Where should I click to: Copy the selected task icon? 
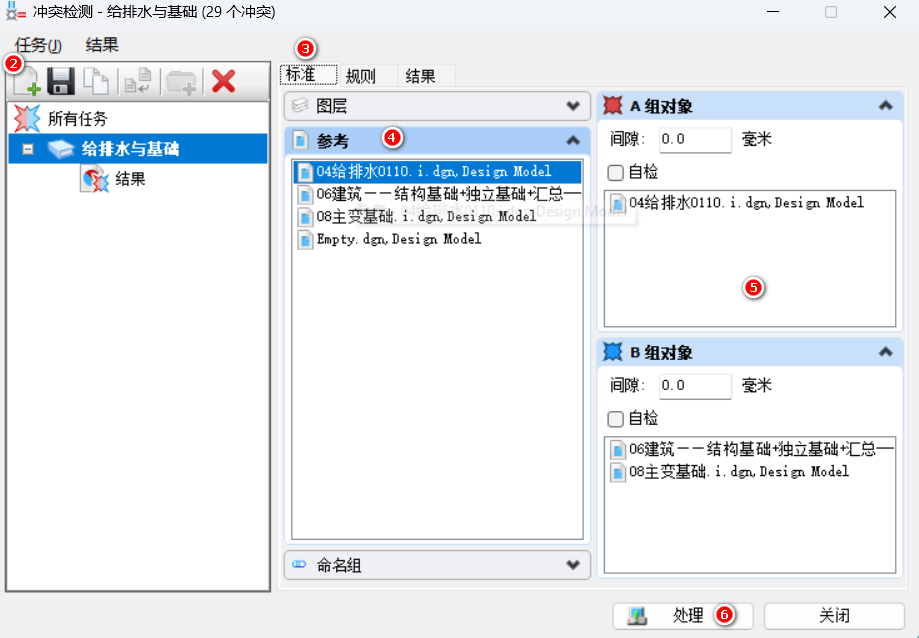coord(96,81)
